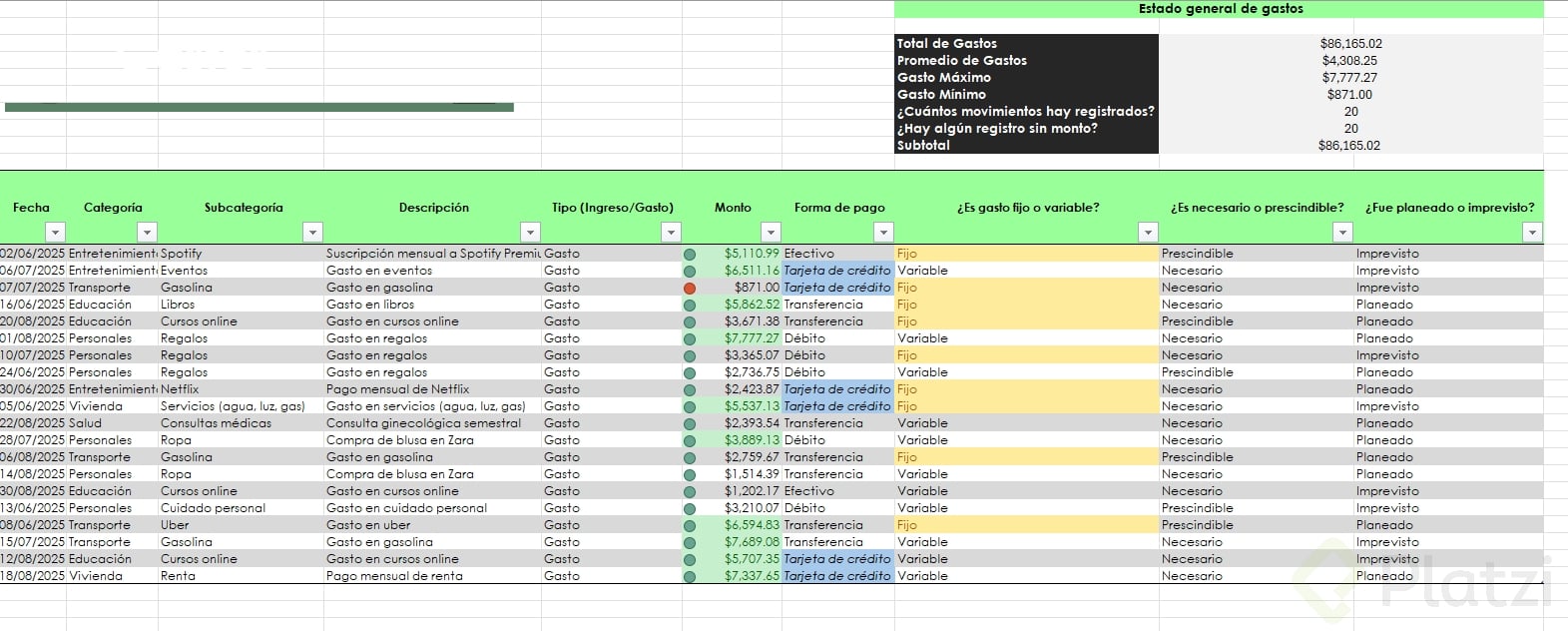Click the green circle icon beside $5,110.99
Viewport: 1568px width, 631px height.
click(x=690, y=255)
